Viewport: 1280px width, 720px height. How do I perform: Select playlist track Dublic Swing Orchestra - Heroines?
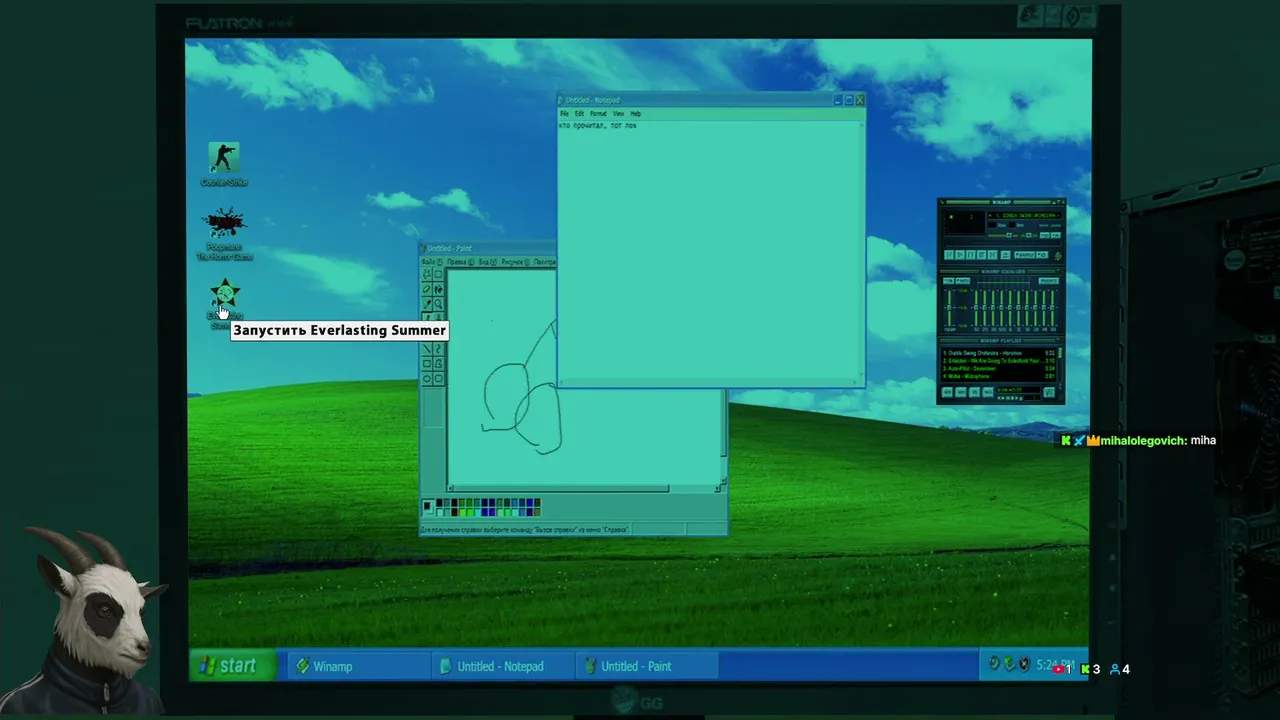click(998, 352)
